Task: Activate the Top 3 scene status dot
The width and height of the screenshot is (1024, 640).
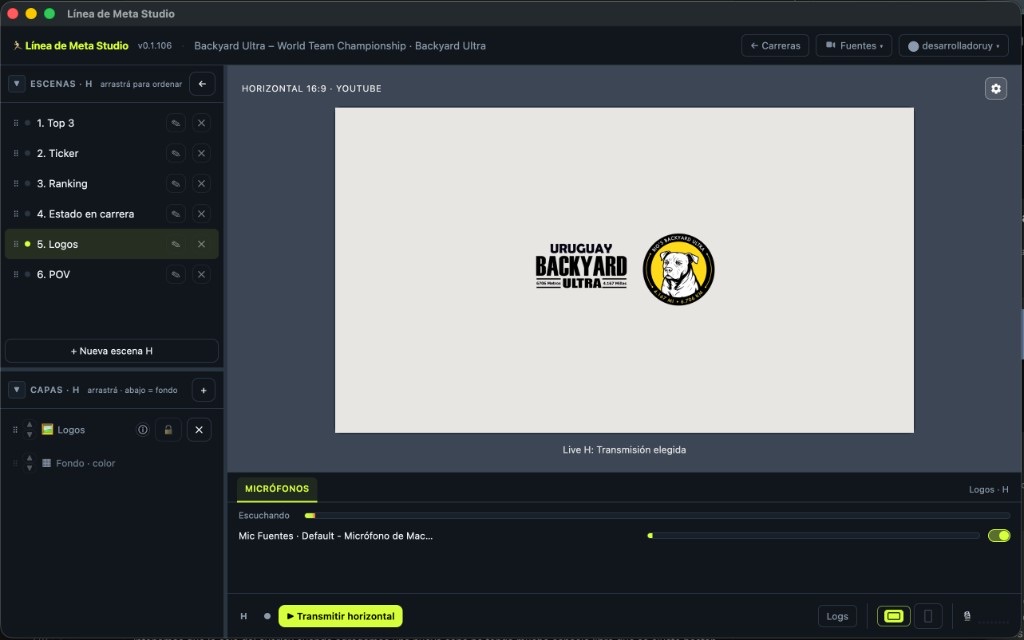Action: point(27,123)
